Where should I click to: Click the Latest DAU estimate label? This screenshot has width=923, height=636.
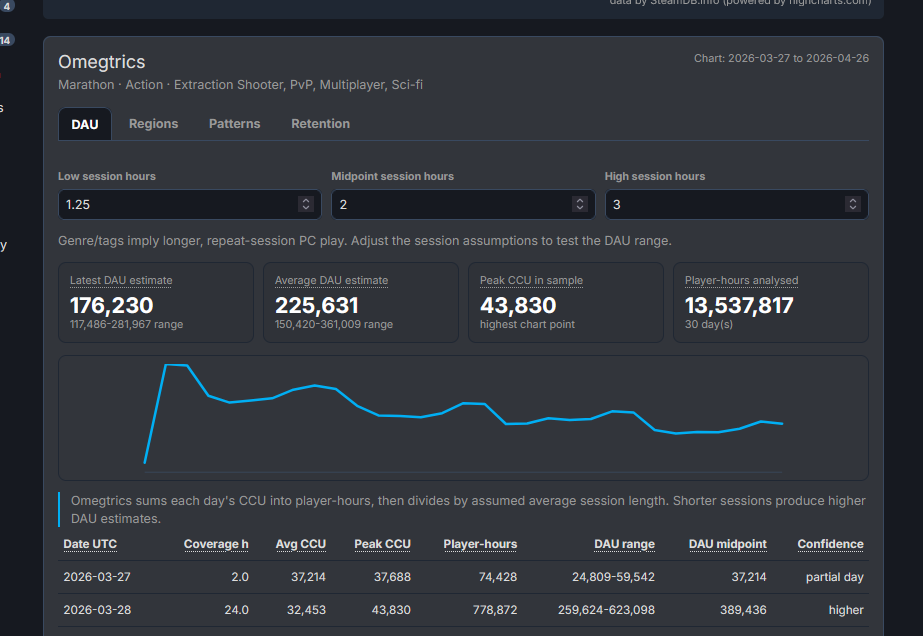pyautogui.click(x=121, y=280)
